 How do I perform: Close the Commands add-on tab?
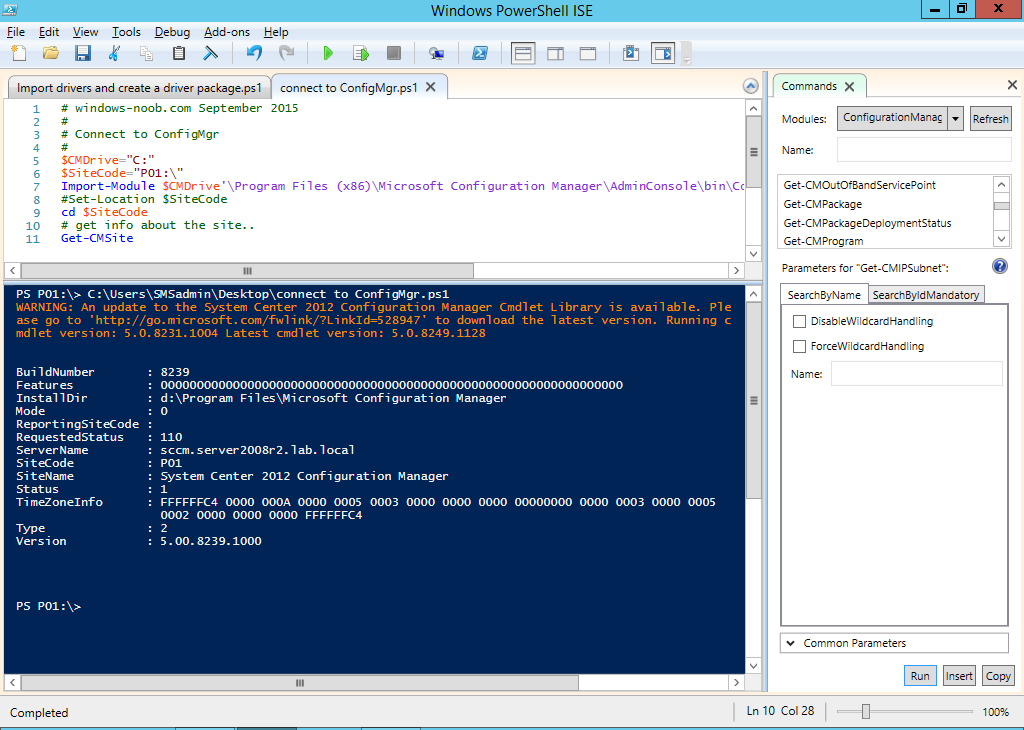[x=849, y=86]
